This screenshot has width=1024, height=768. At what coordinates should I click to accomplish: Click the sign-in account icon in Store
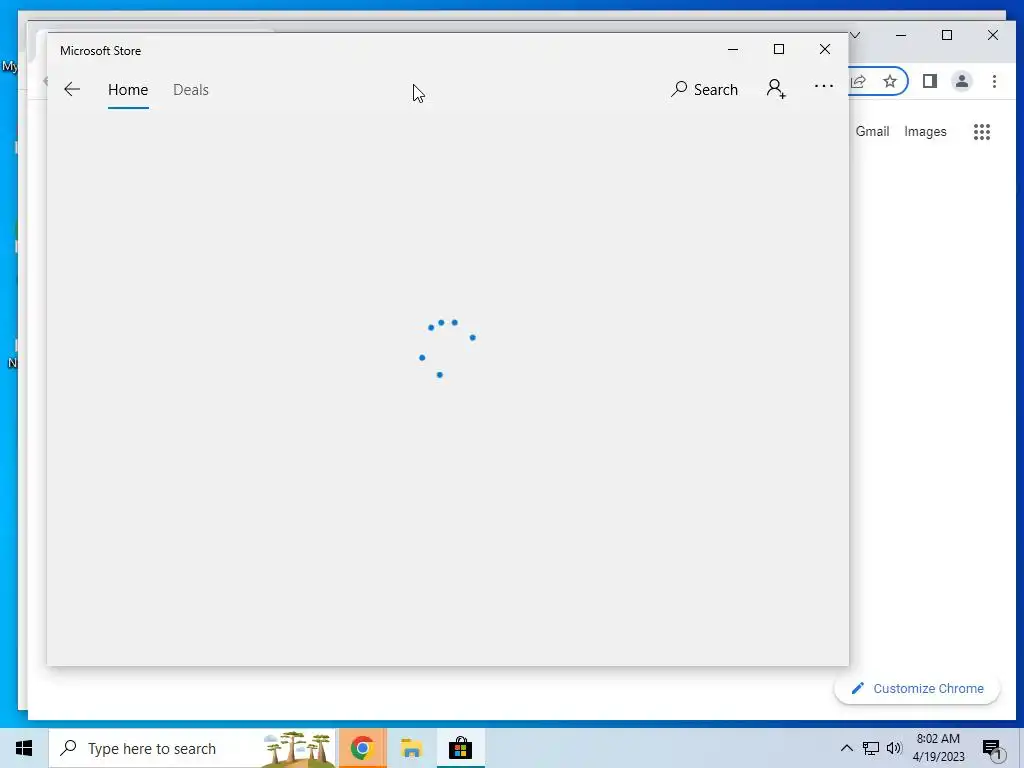pyautogui.click(x=776, y=89)
